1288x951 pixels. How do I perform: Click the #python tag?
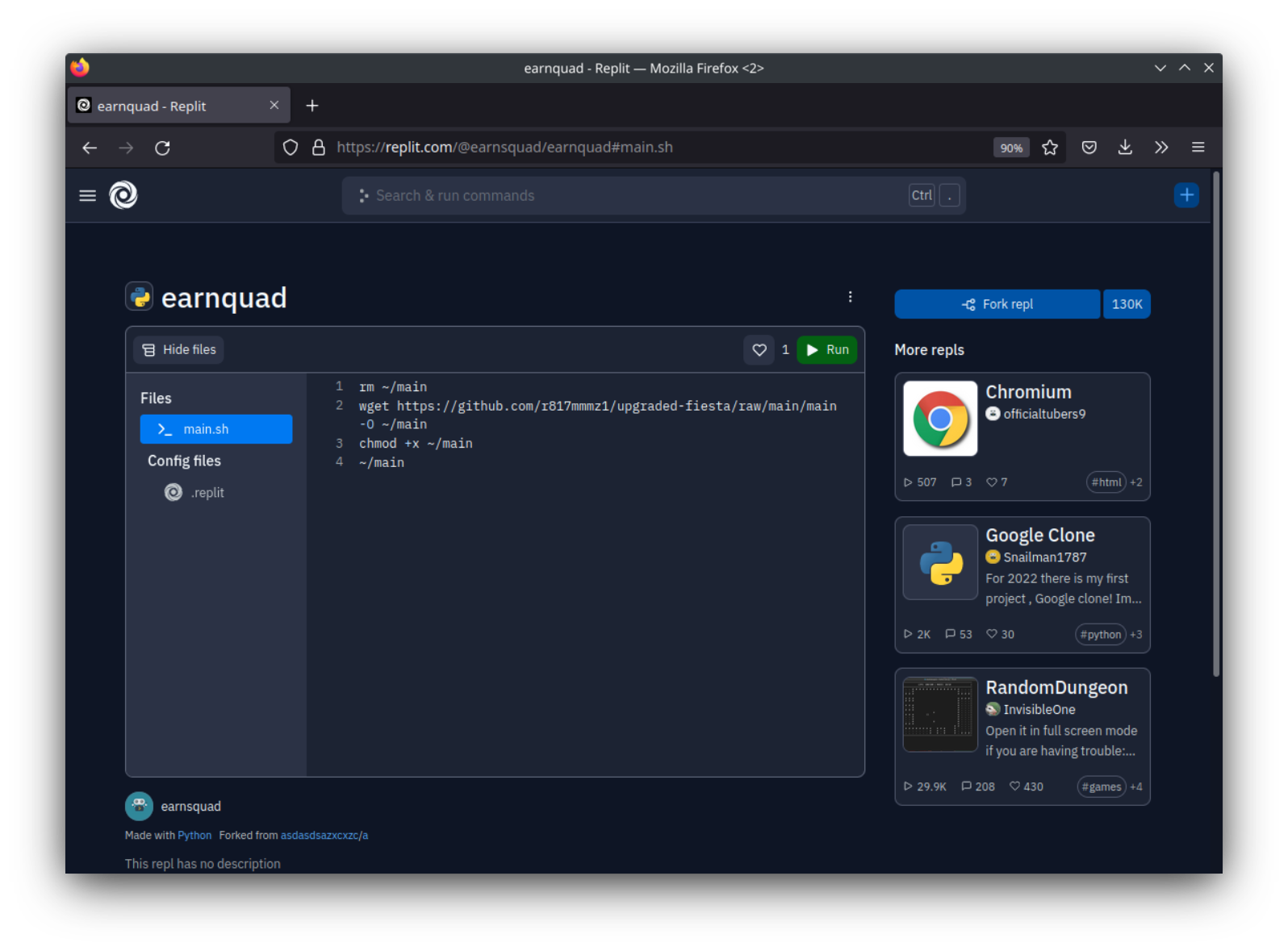tap(1101, 635)
